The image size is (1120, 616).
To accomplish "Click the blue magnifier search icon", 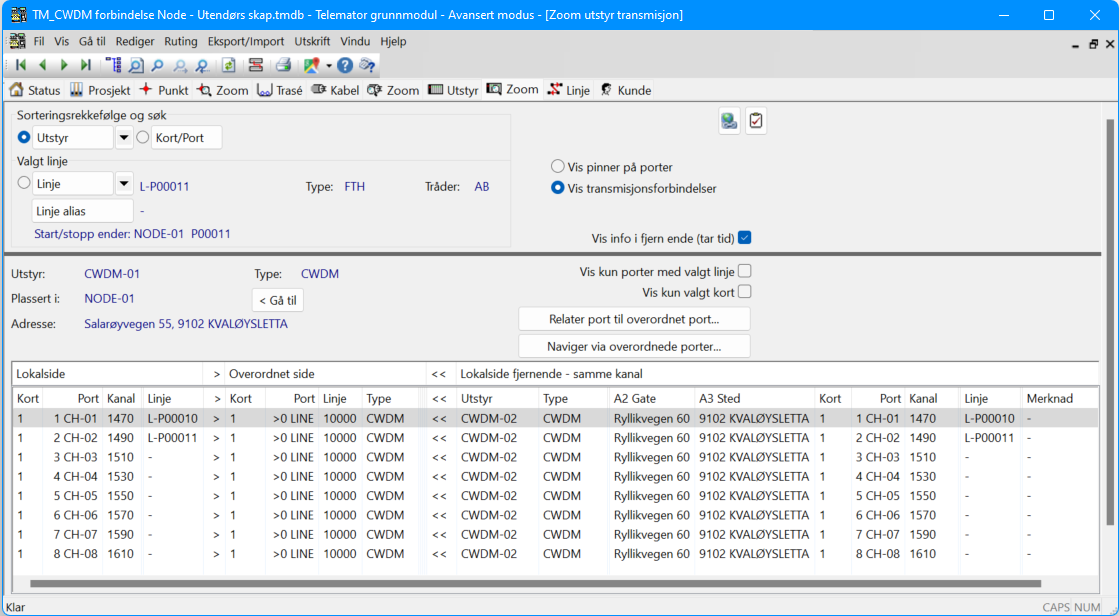I will (x=157, y=65).
